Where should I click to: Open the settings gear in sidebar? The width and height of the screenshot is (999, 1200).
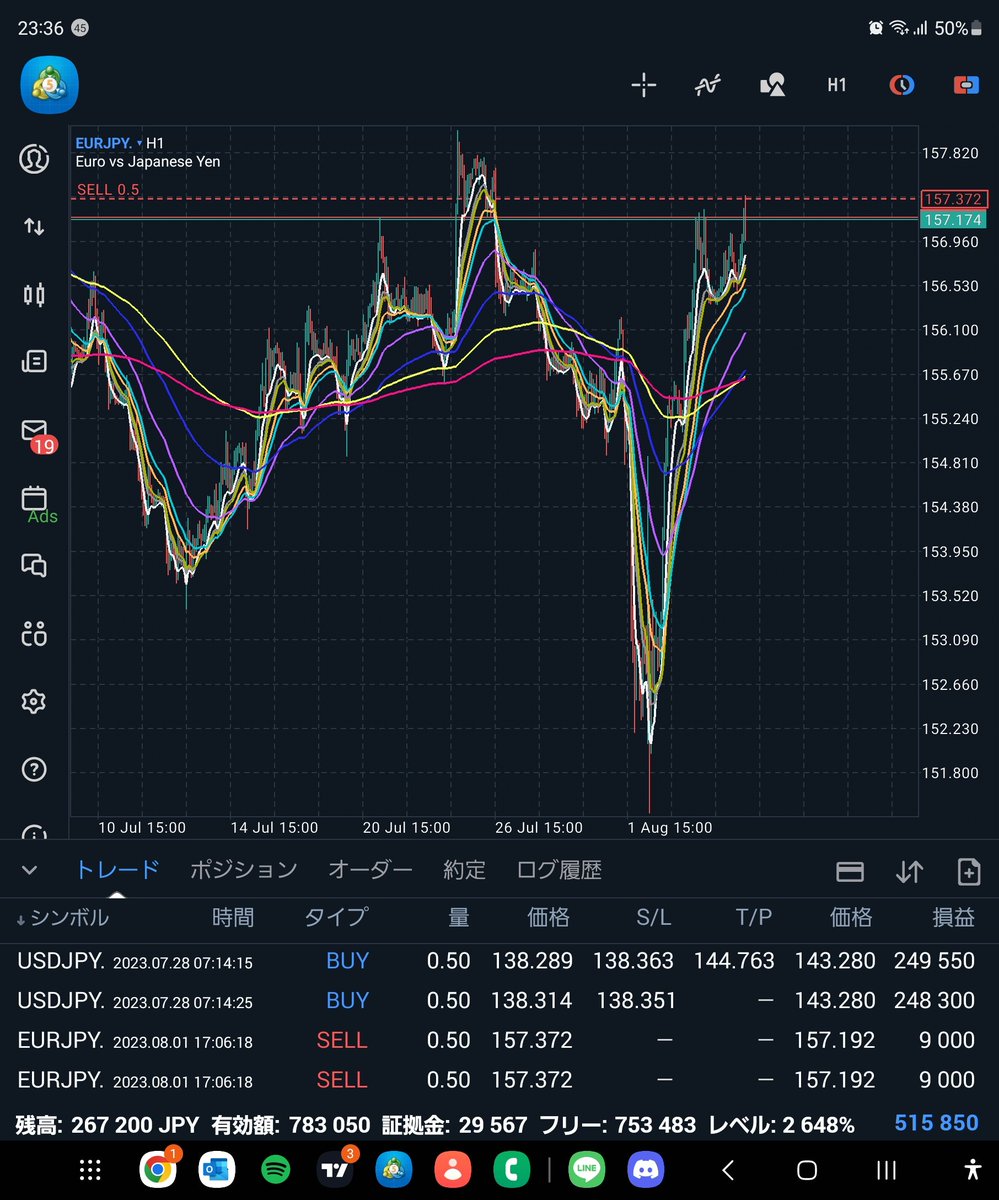point(34,701)
